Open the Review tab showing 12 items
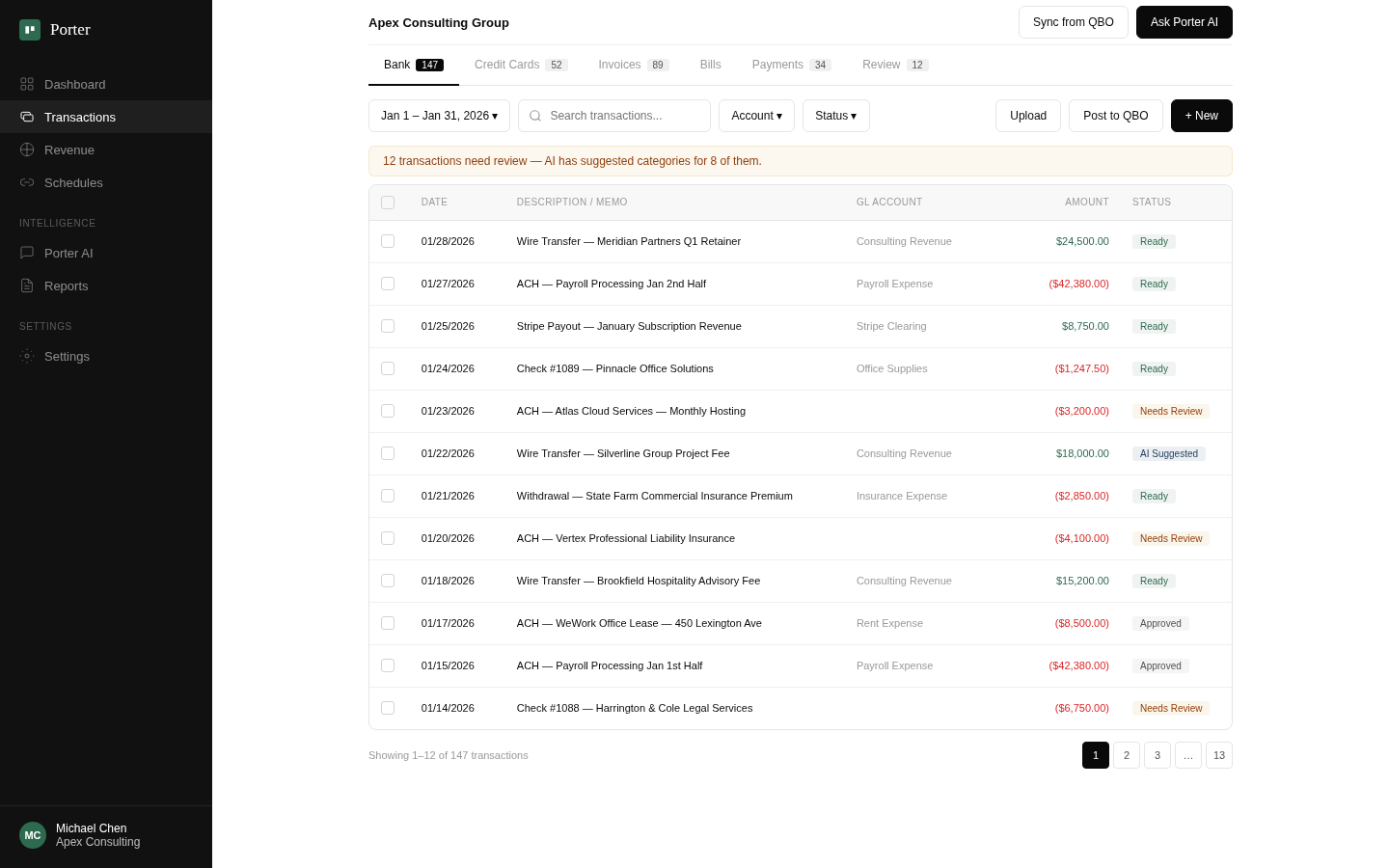The image size is (1389, 868). click(882, 65)
